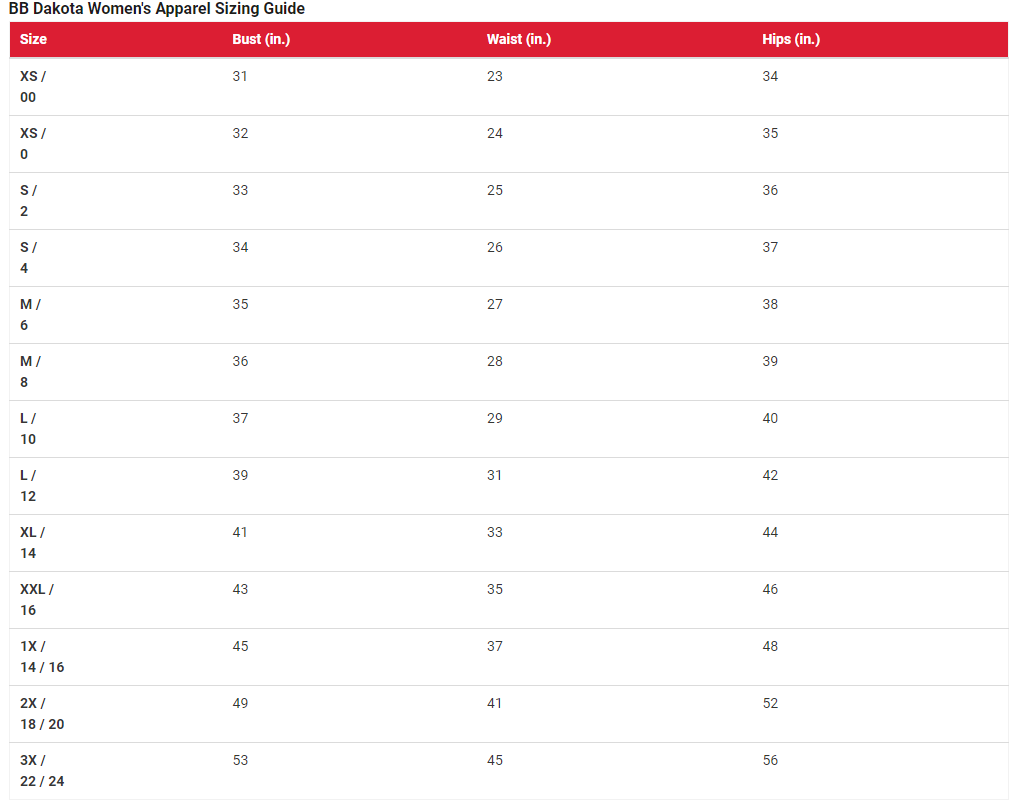Click bust value 49 in 2X row
Image resolution: width=1026 pixels, height=808 pixels.
[x=240, y=703]
